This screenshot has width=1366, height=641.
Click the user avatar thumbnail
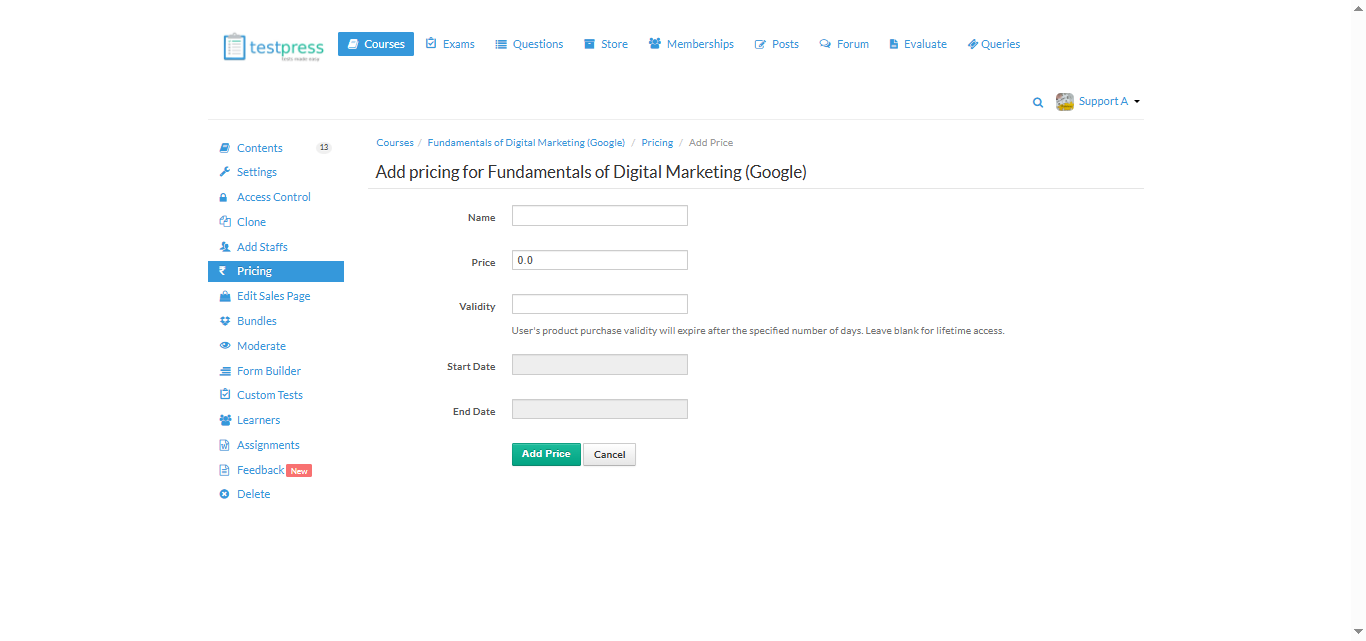1065,101
